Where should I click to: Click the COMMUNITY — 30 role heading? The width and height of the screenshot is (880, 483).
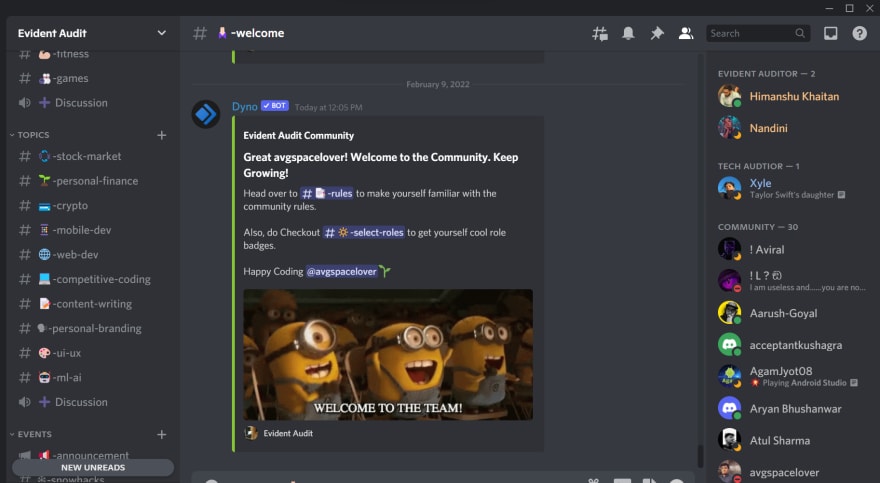758,227
